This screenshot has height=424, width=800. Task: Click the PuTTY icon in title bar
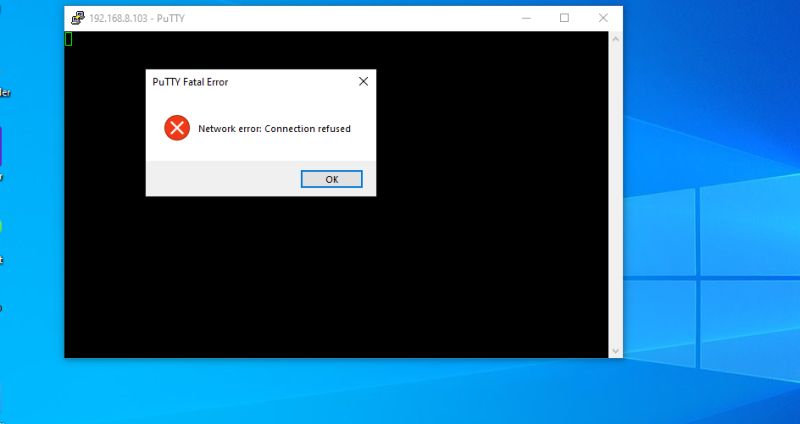(78, 18)
